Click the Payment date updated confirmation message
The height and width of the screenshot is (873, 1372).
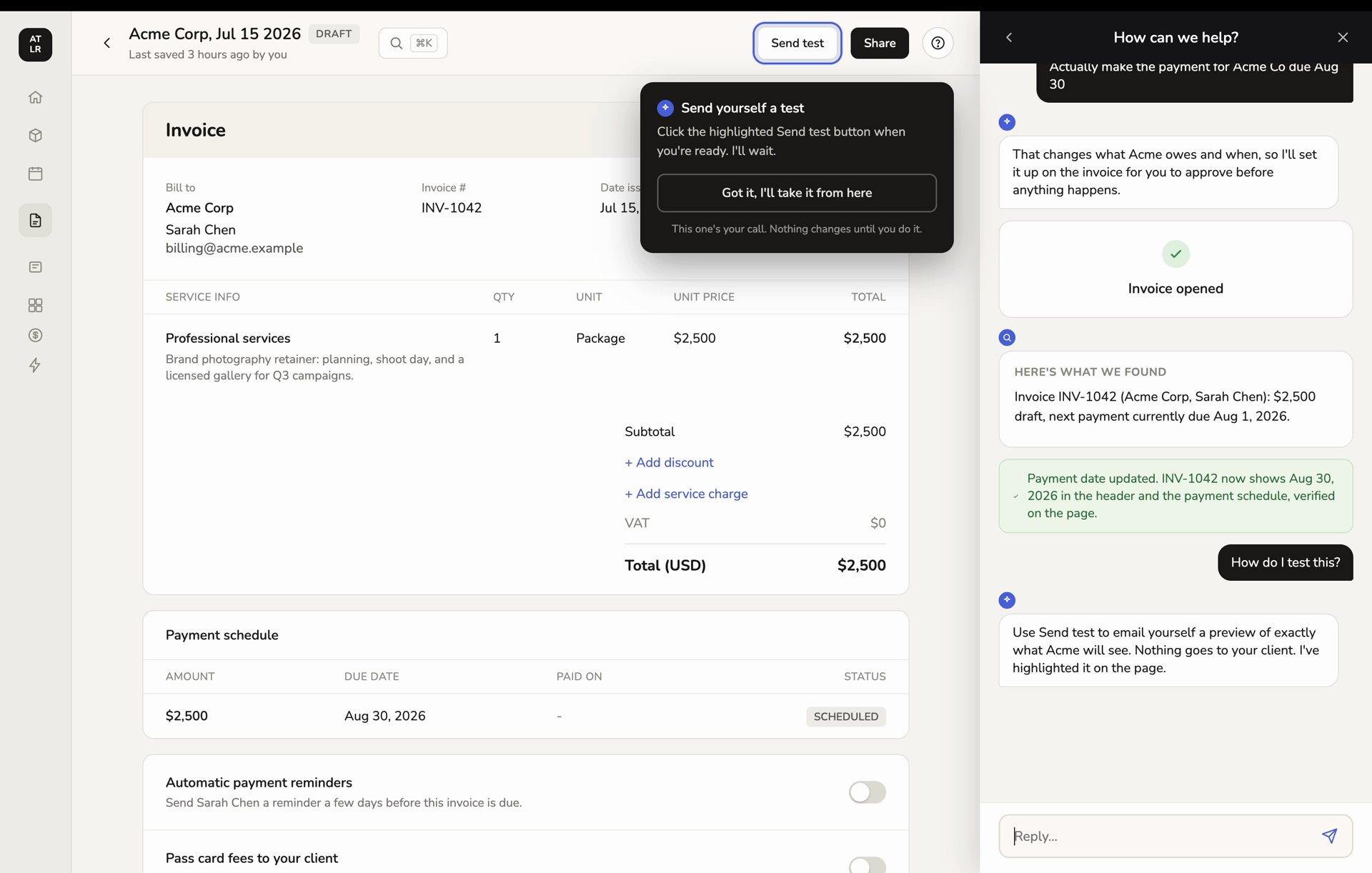pos(1175,496)
